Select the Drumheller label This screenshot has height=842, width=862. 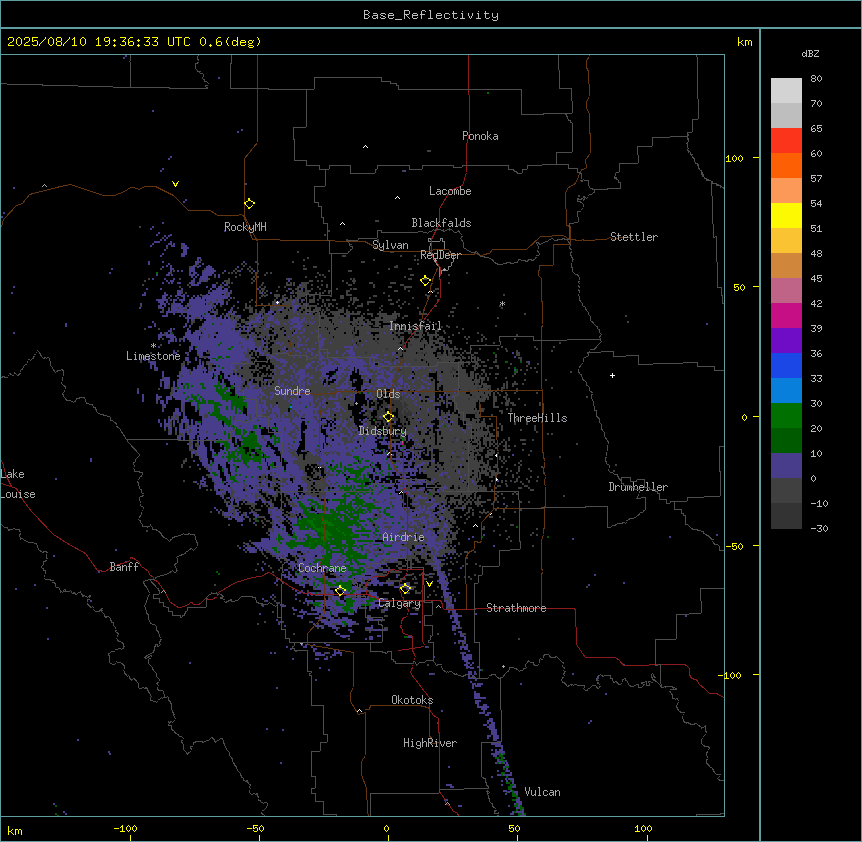[x=638, y=487]
